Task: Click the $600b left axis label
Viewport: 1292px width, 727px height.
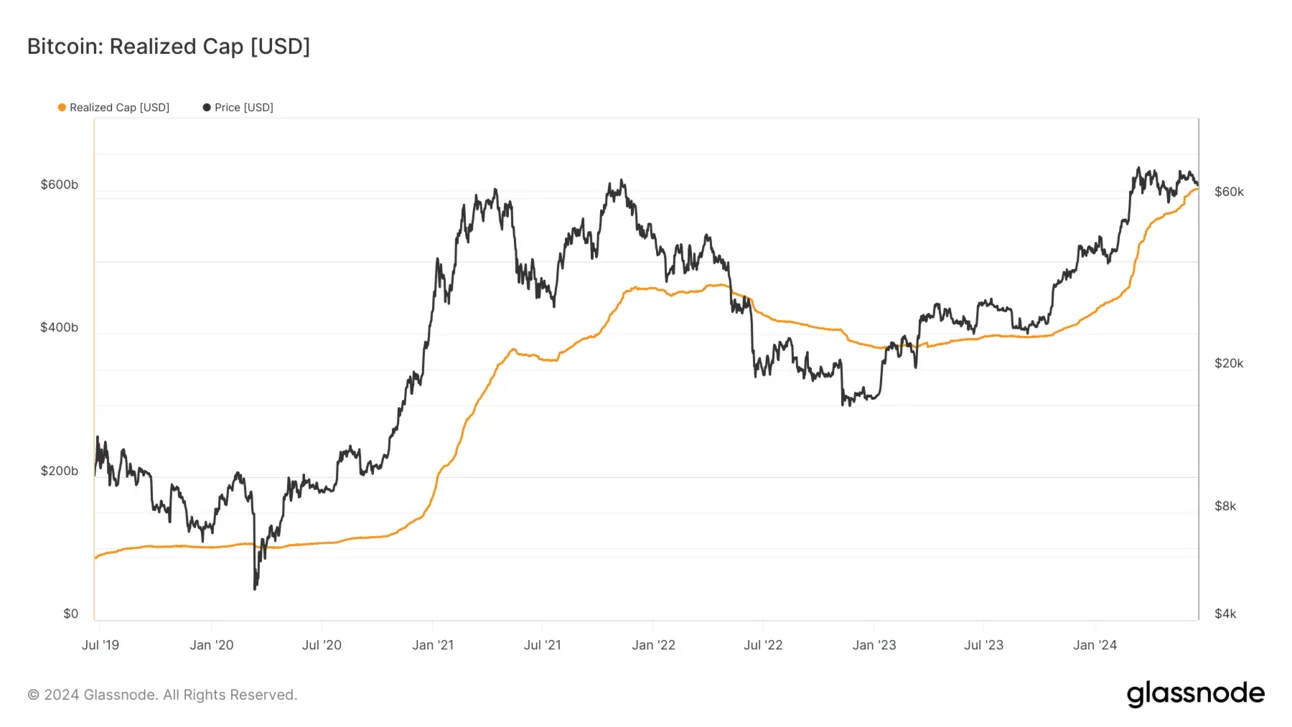Action: 59,185
